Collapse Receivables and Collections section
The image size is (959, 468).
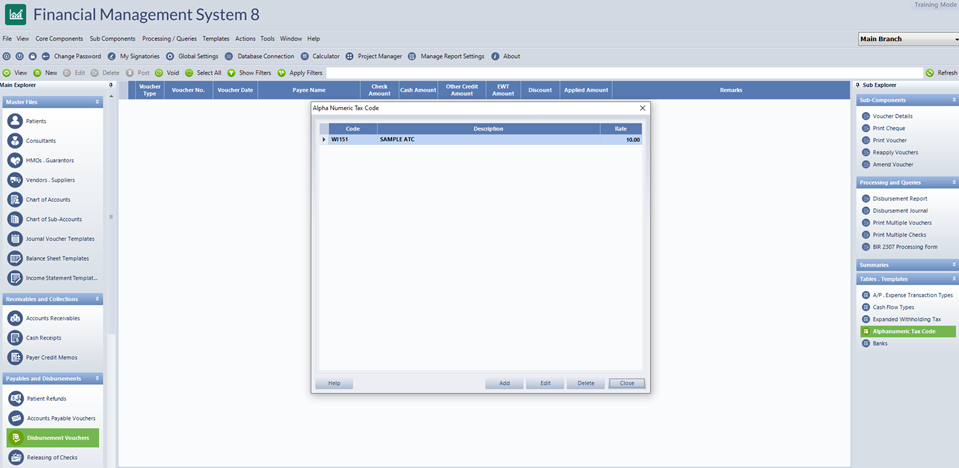pos(97,299)
